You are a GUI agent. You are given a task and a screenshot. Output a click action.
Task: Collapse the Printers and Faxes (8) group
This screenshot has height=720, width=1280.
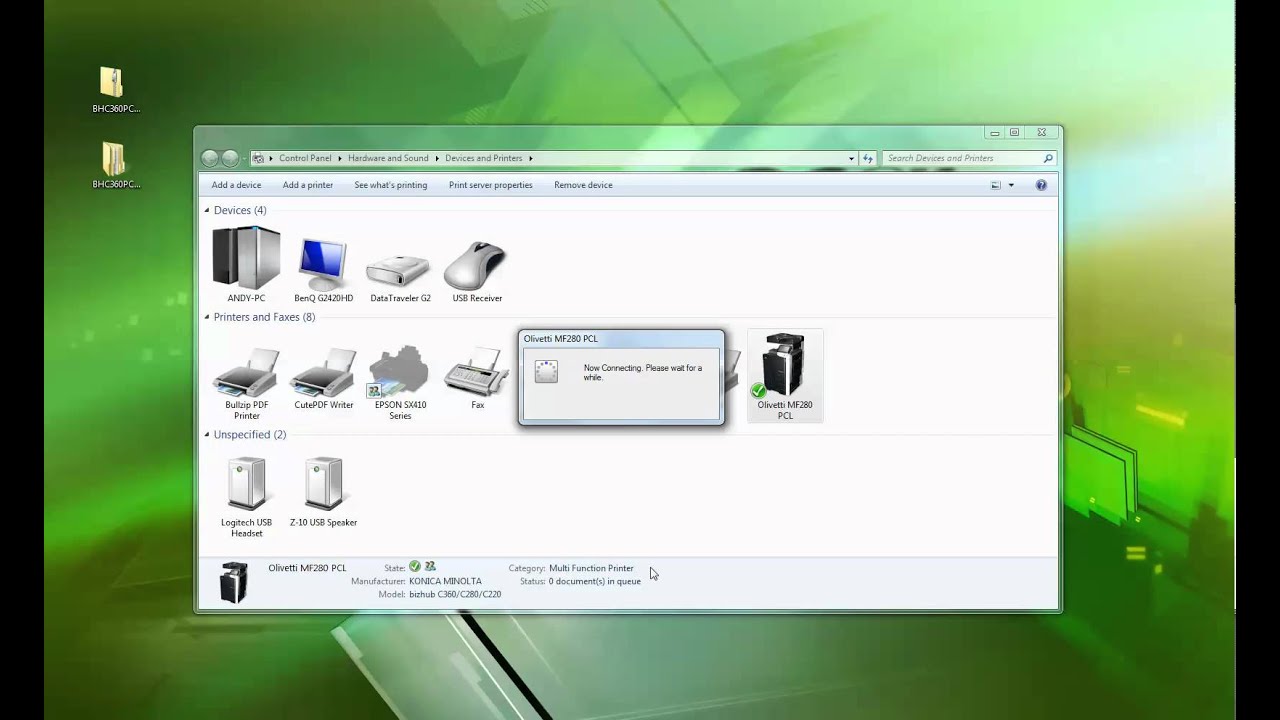pyautogui.click(x=207, y=317)
